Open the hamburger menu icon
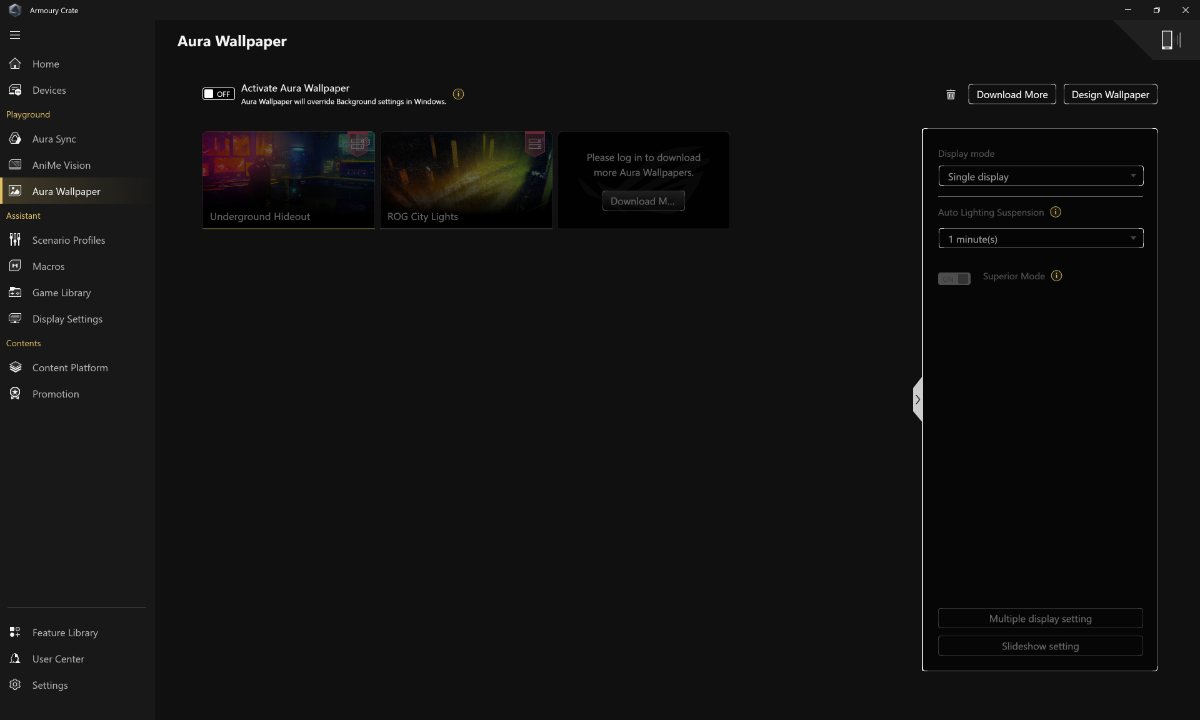The width and height of the screenshot is (1200, 720). (x=15, y=35)
